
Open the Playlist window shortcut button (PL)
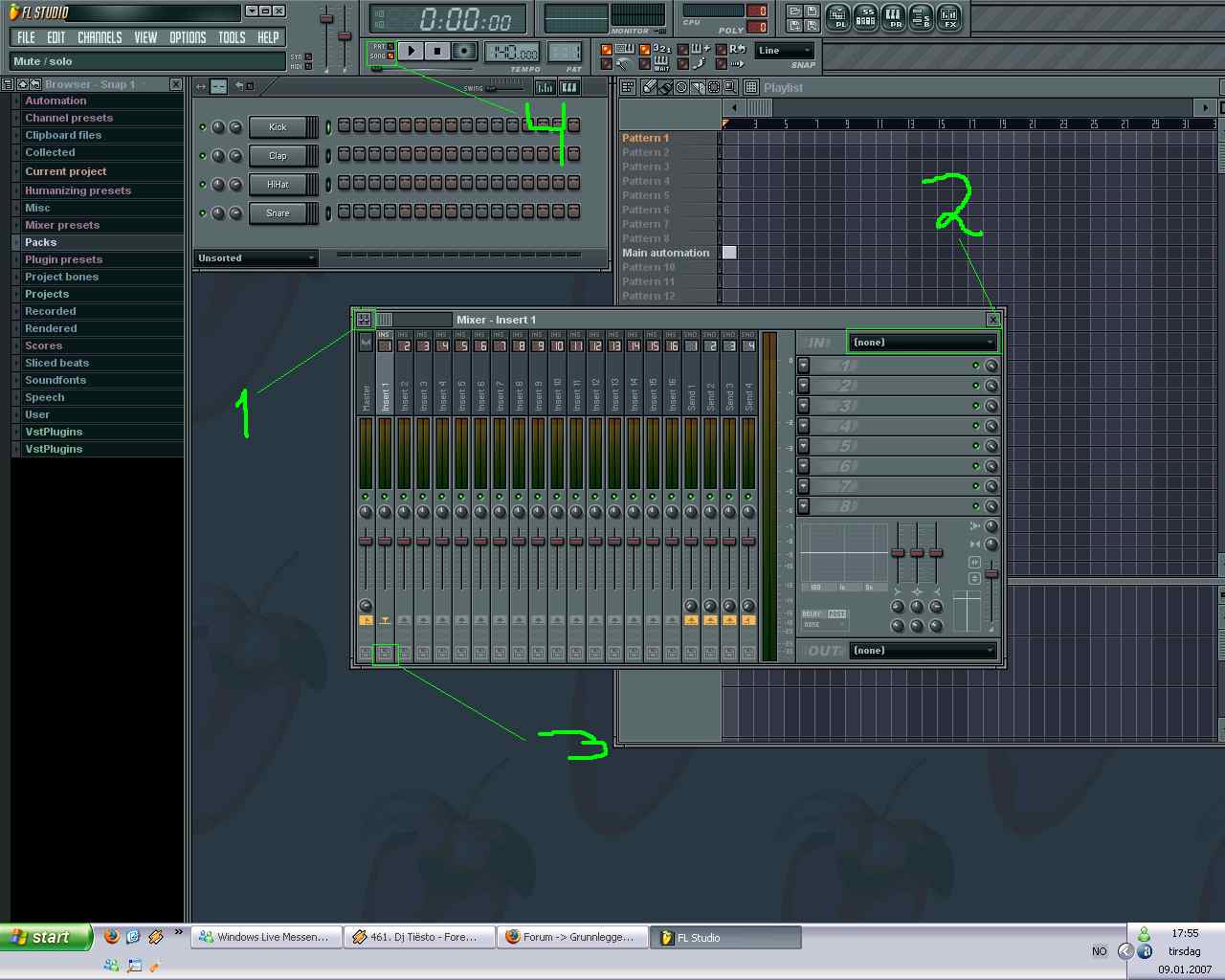(x=837, y=18)
